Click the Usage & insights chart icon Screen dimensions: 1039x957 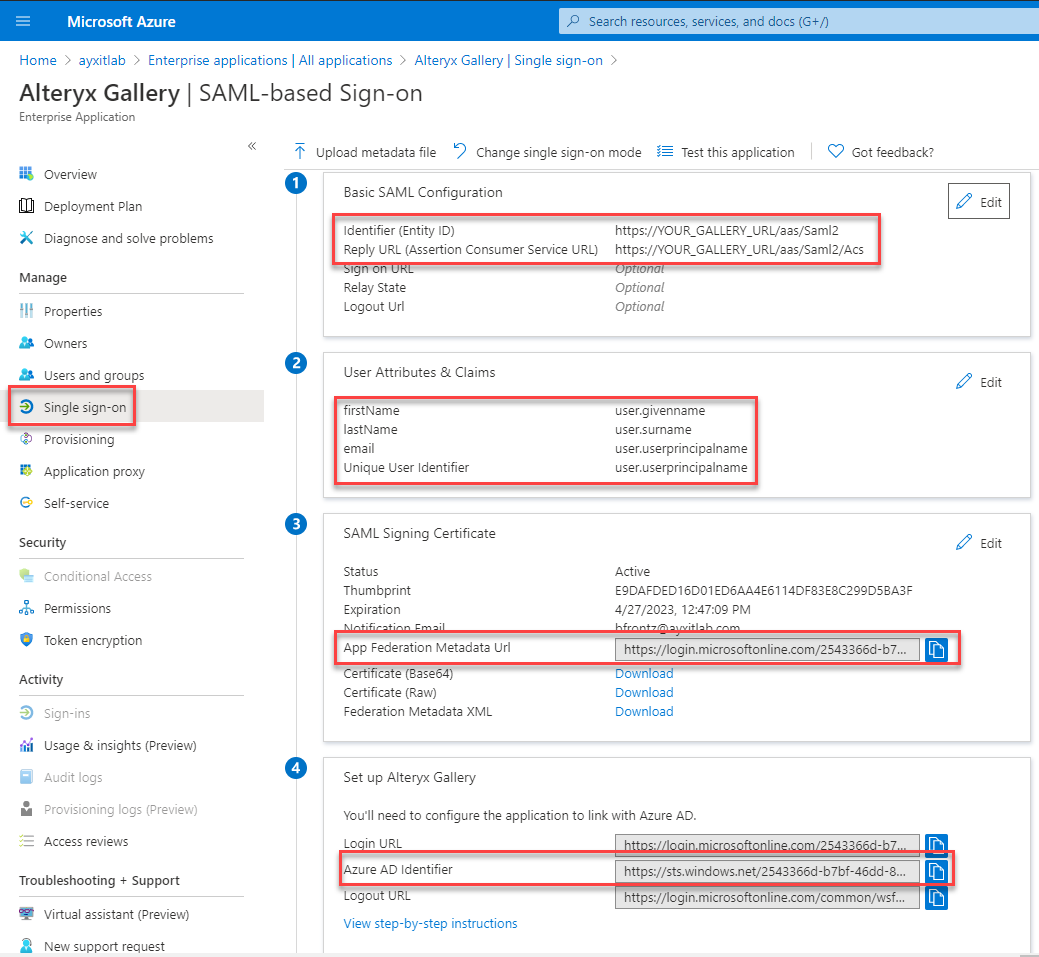[x=27, y=745]
